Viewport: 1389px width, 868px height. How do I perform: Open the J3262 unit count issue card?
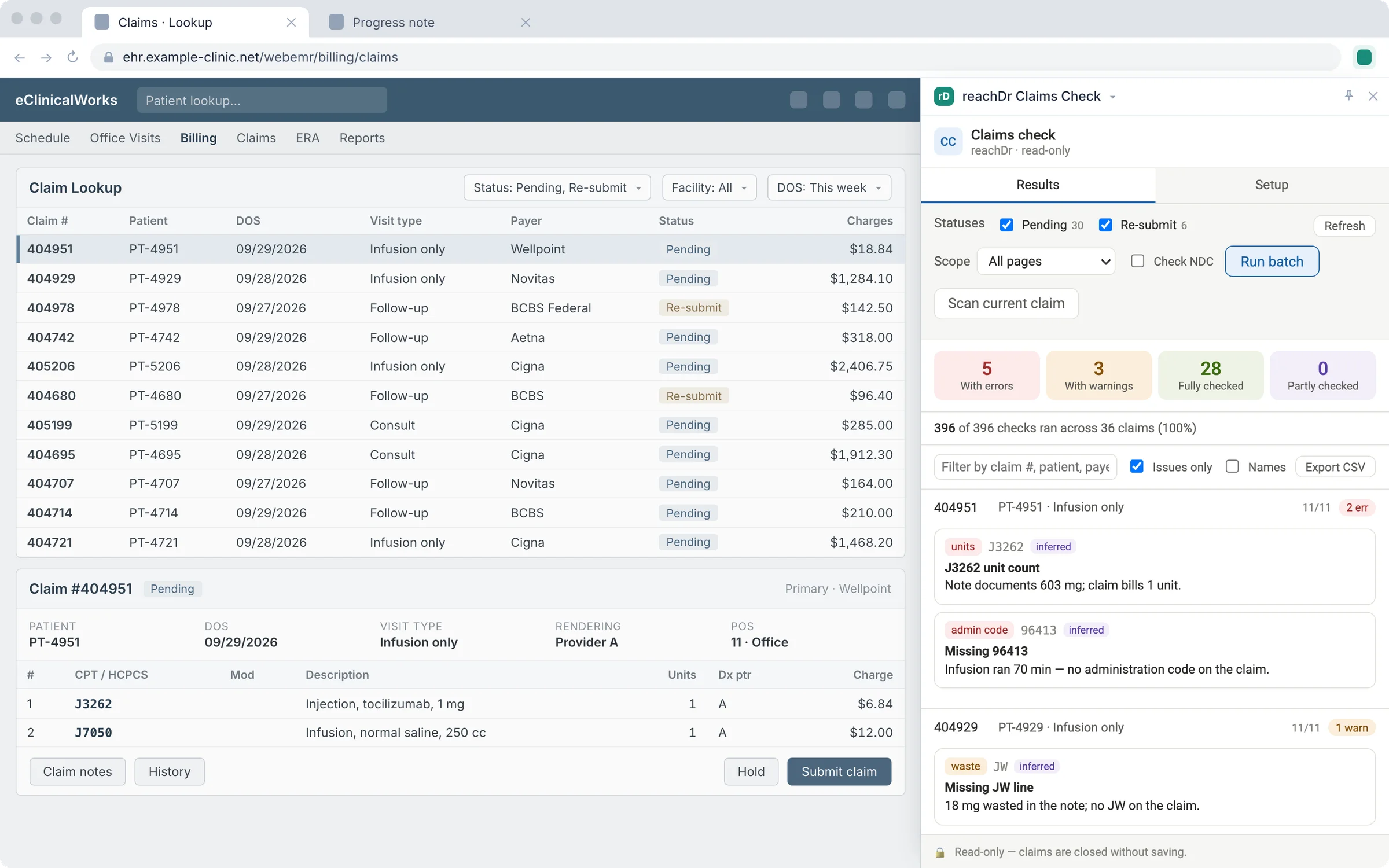[1154, 567]
